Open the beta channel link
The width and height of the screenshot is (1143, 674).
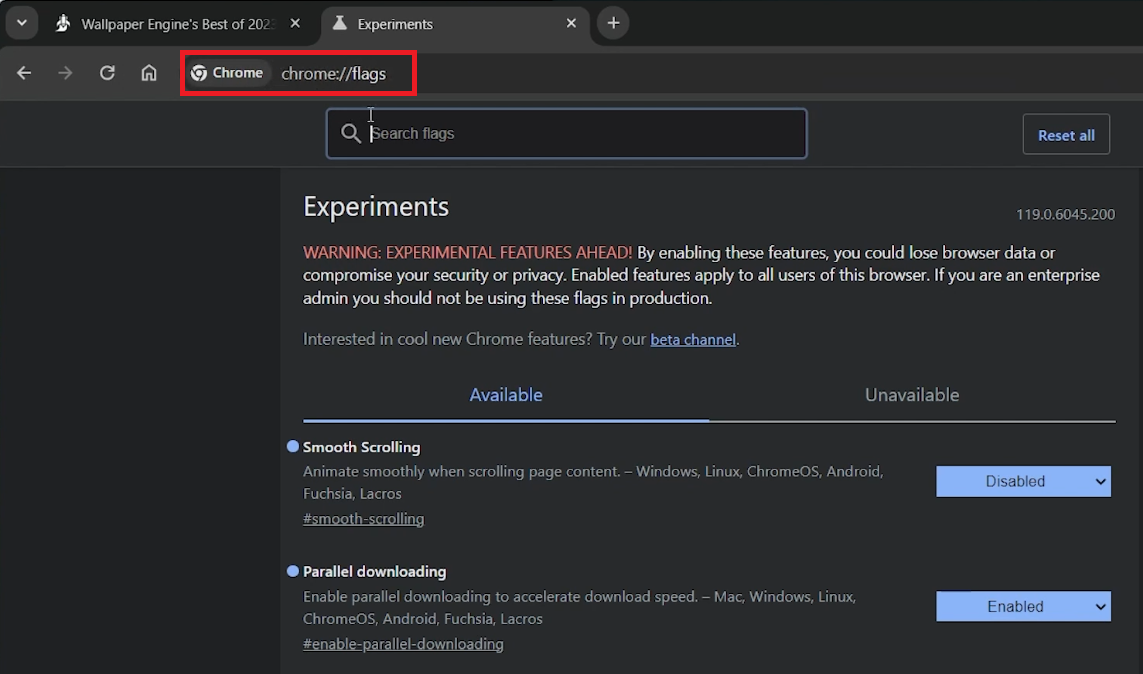[693, 340]
